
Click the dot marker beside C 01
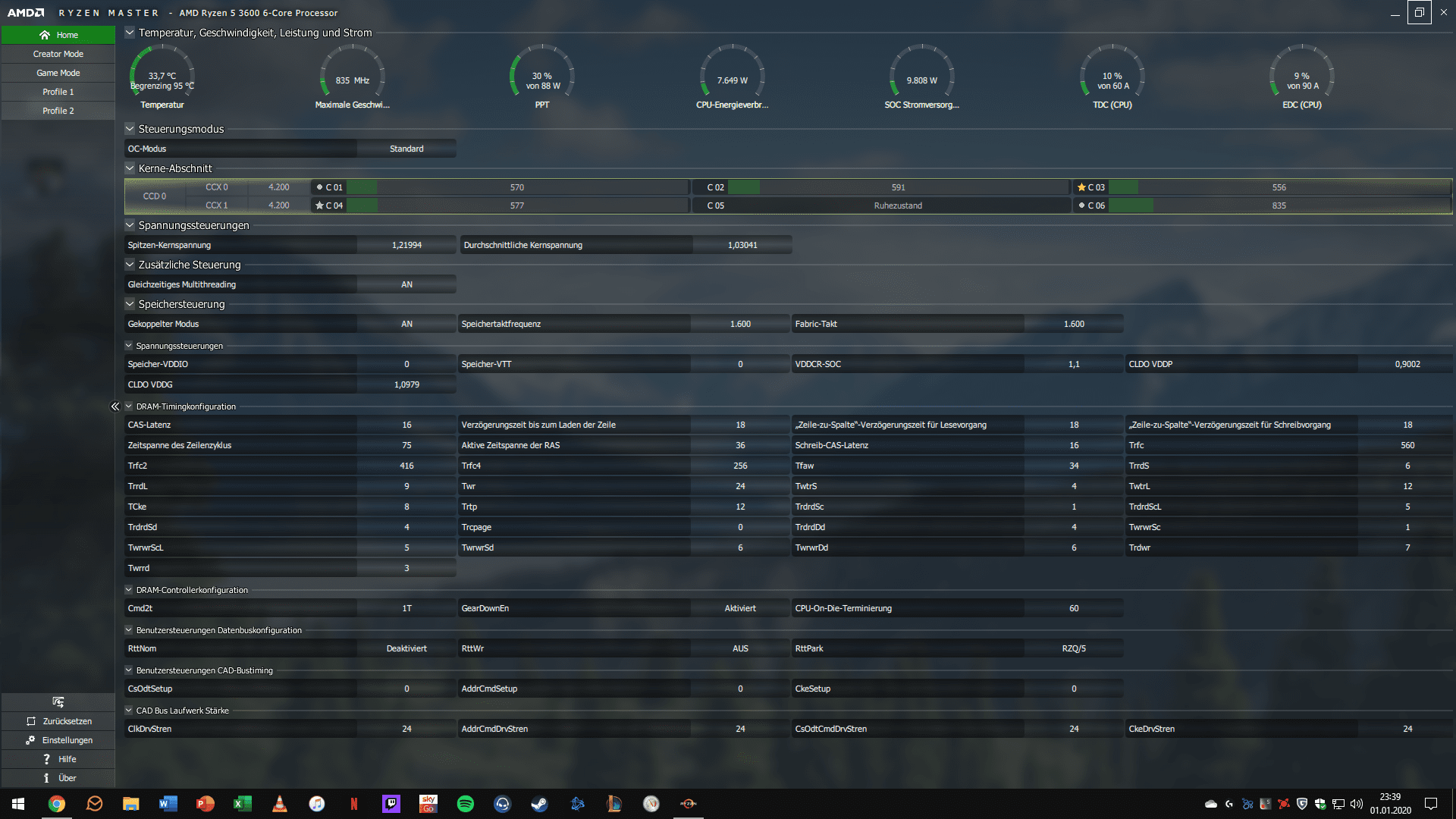click(319, 187)
